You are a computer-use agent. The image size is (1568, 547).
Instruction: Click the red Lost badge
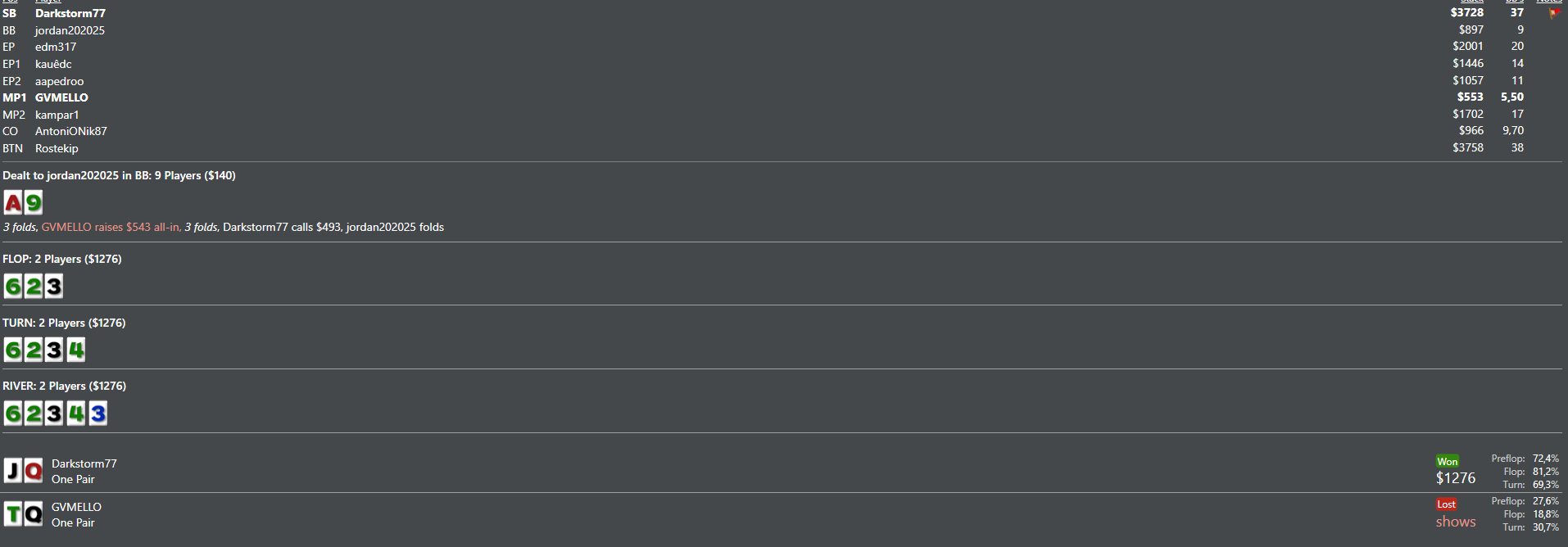click(x=1447, y=504)
